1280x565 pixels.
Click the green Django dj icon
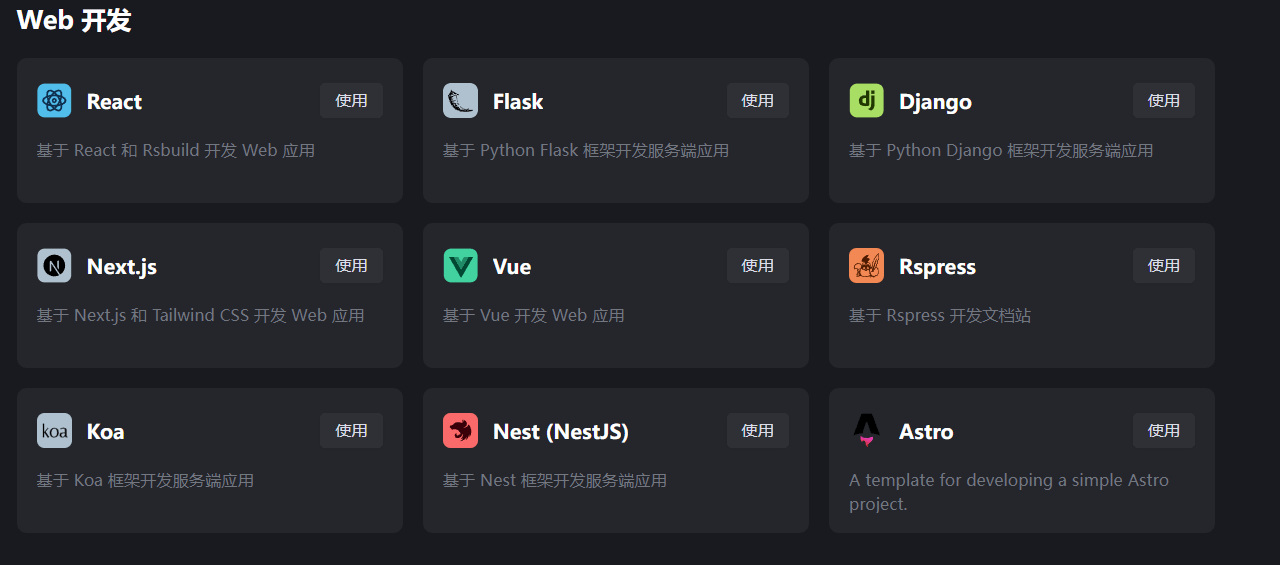[866, 101]
